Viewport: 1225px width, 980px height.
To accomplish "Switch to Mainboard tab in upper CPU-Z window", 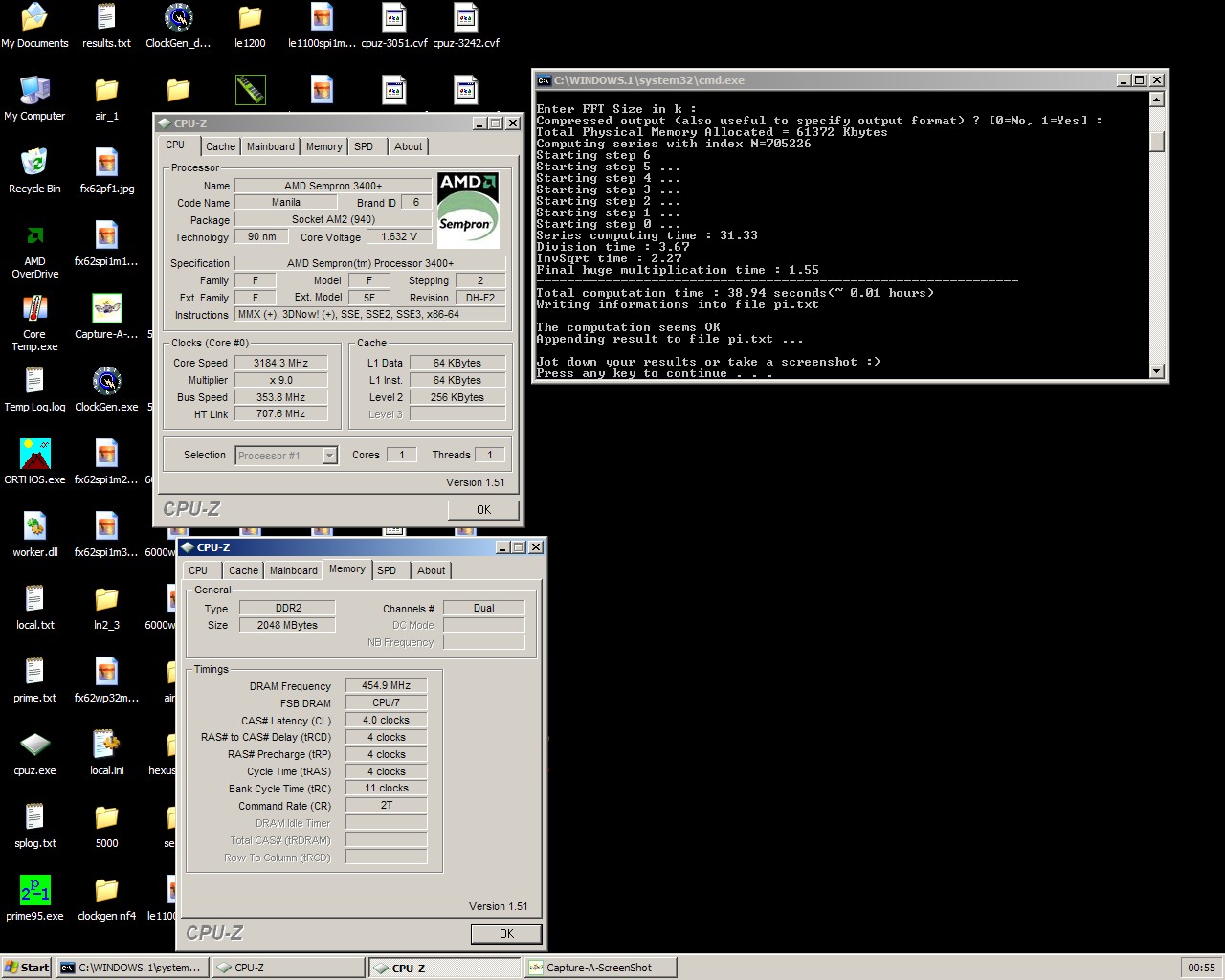I will [271, 146].
